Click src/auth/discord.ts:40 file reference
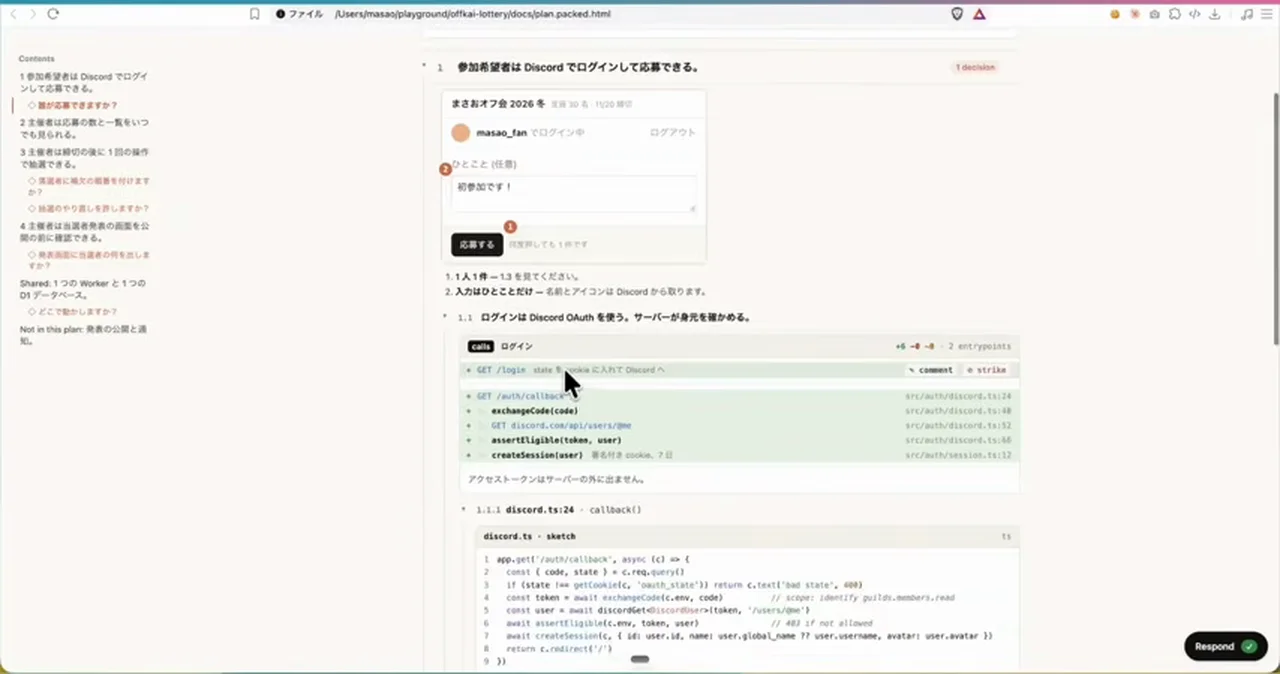The height and width of the screenshot is (674, 1280). tap(958, 411)
